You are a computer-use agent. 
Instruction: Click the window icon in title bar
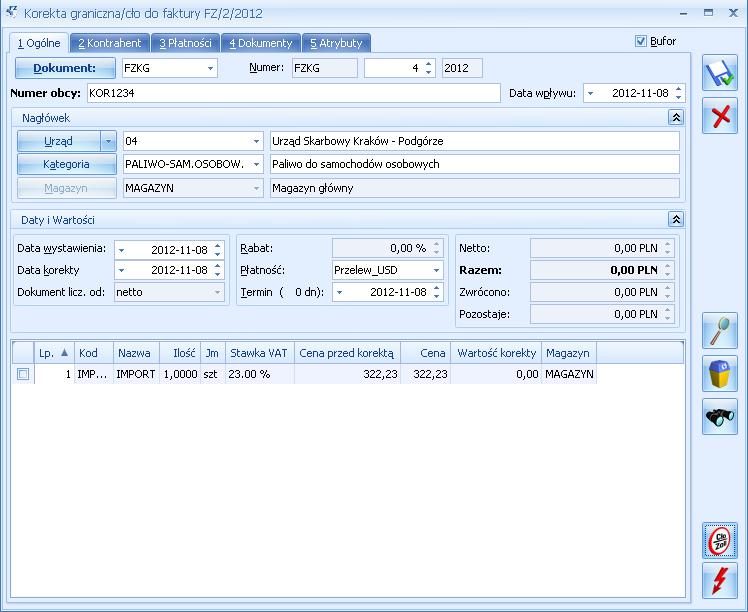[x=11, y=13]
